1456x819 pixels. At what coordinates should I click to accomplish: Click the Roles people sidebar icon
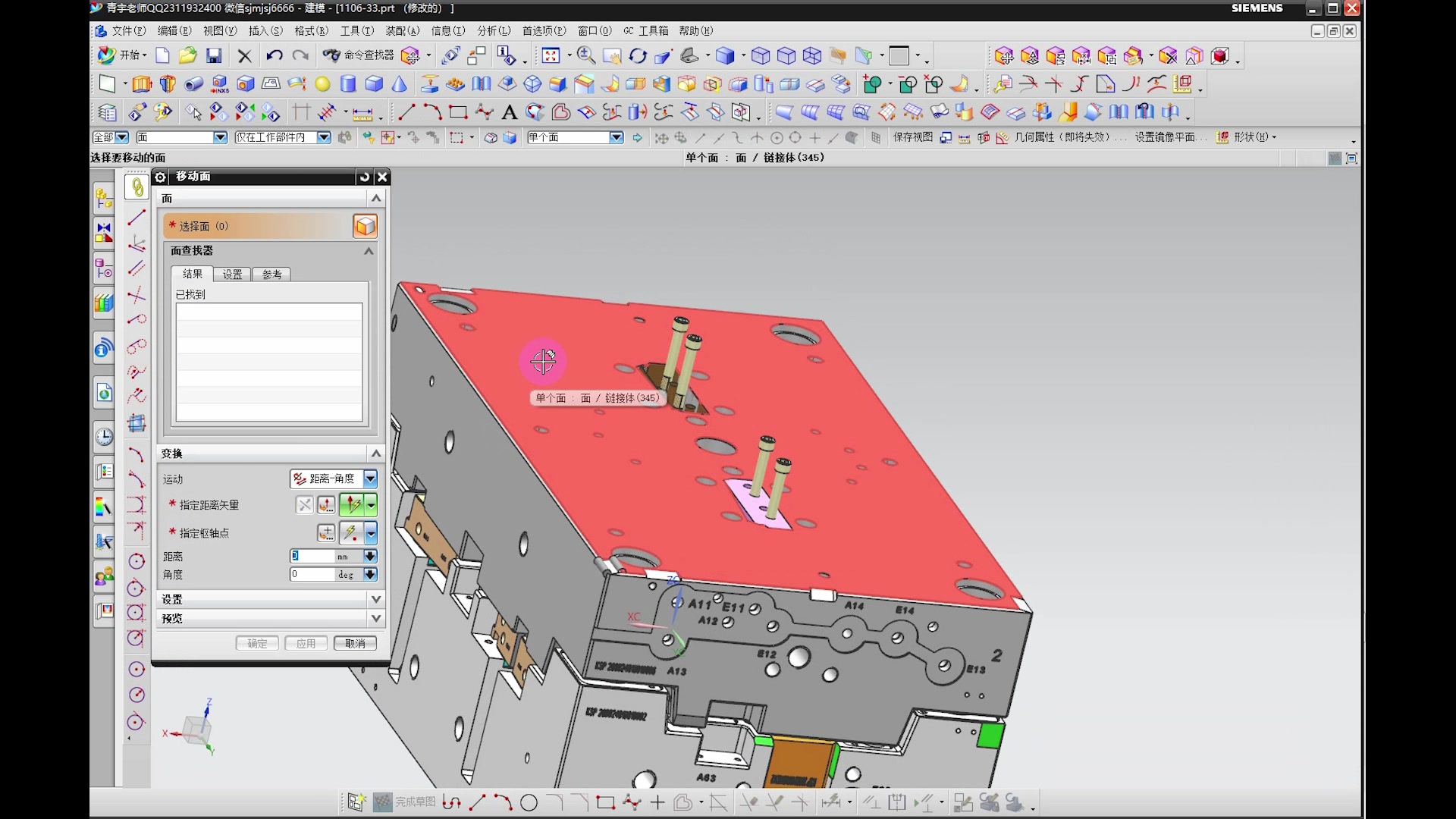(104, 577)
